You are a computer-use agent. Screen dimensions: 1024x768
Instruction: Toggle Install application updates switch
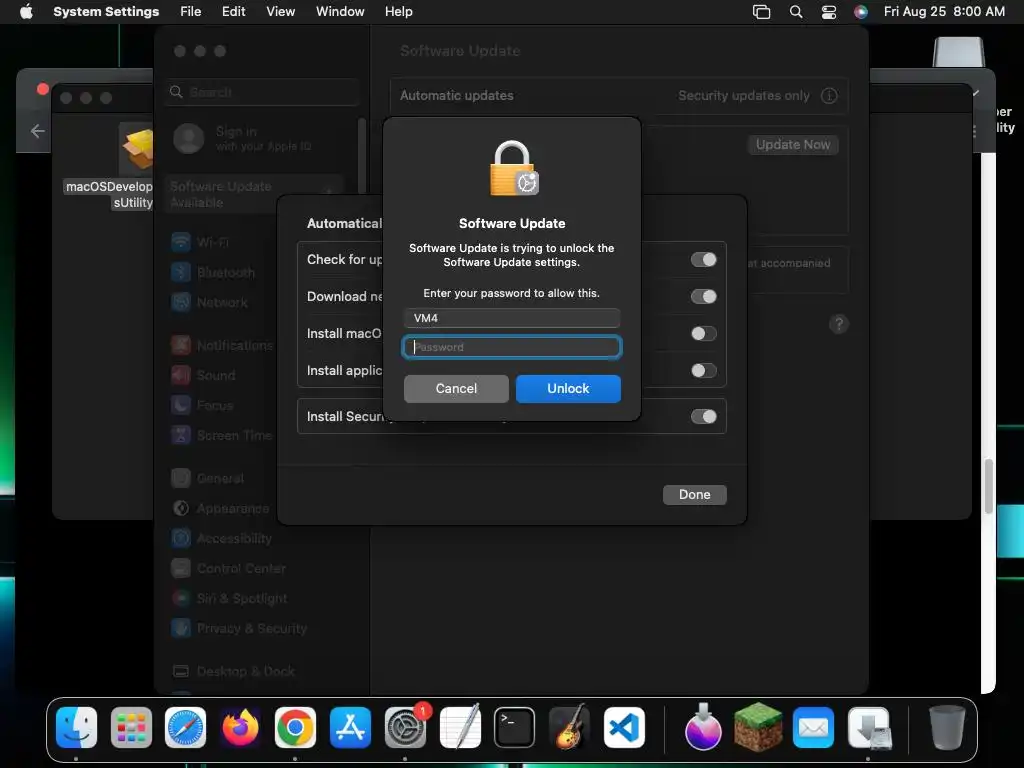point(703,371)
